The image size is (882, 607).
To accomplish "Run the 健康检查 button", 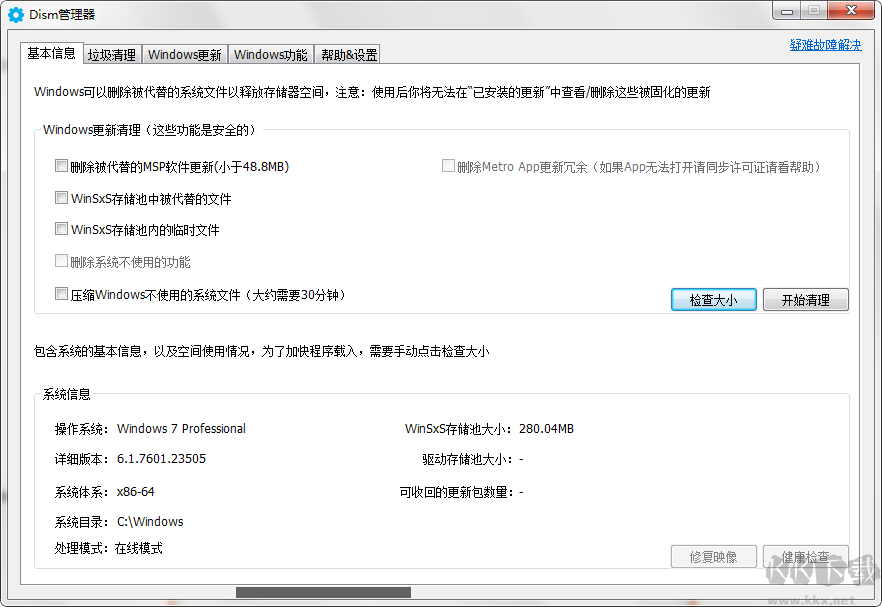I will coord(806,557).
